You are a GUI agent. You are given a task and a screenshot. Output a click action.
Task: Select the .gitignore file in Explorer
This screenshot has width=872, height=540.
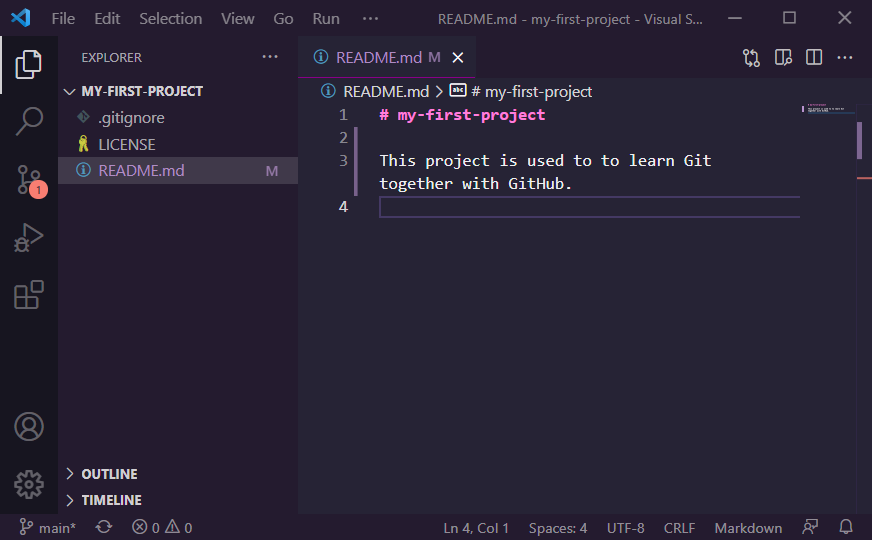131,118
